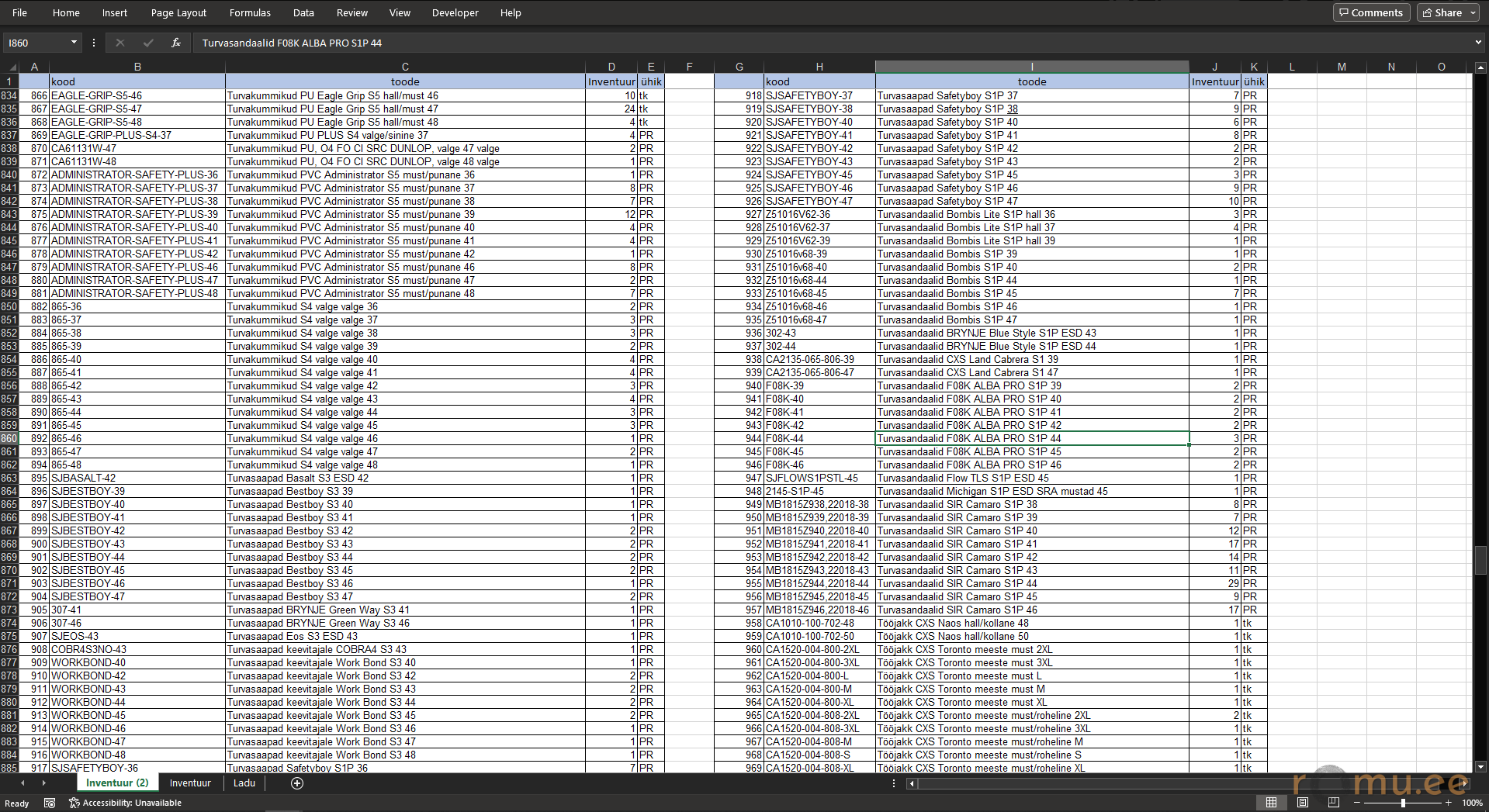Select cell 'Turvasaapad Eos S3 ESD 43'
1489x812 pixels.
(x=405, y=636)
